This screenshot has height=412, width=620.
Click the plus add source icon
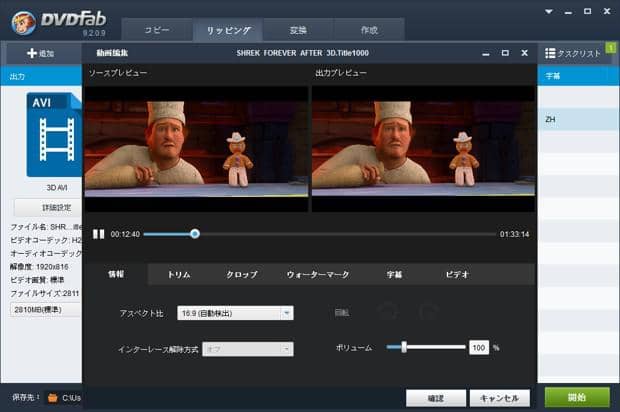click(32, 53)
